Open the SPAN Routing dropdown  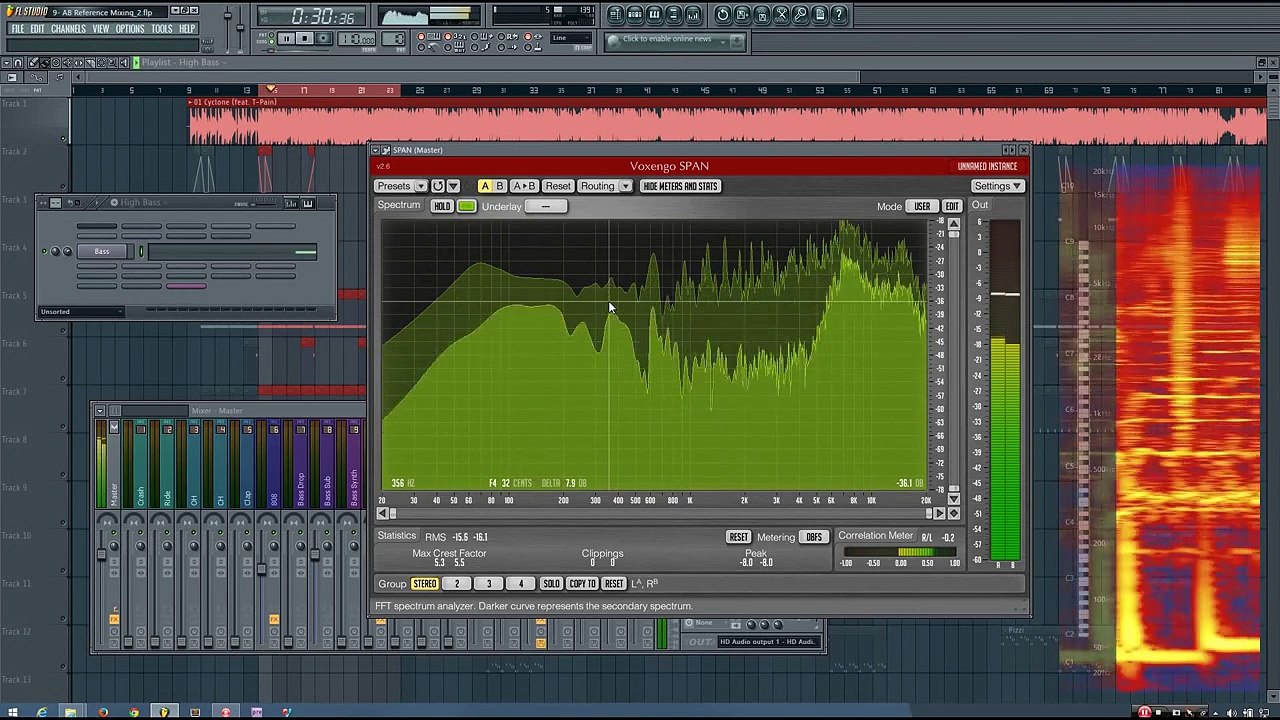[605, 186]
